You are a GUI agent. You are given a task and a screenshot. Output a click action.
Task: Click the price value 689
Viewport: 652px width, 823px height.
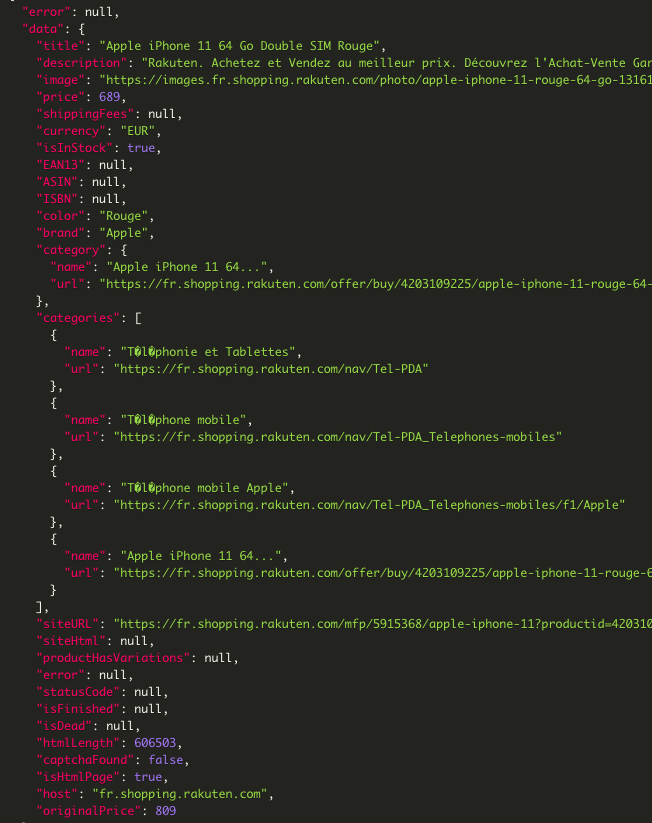[110, 97]
